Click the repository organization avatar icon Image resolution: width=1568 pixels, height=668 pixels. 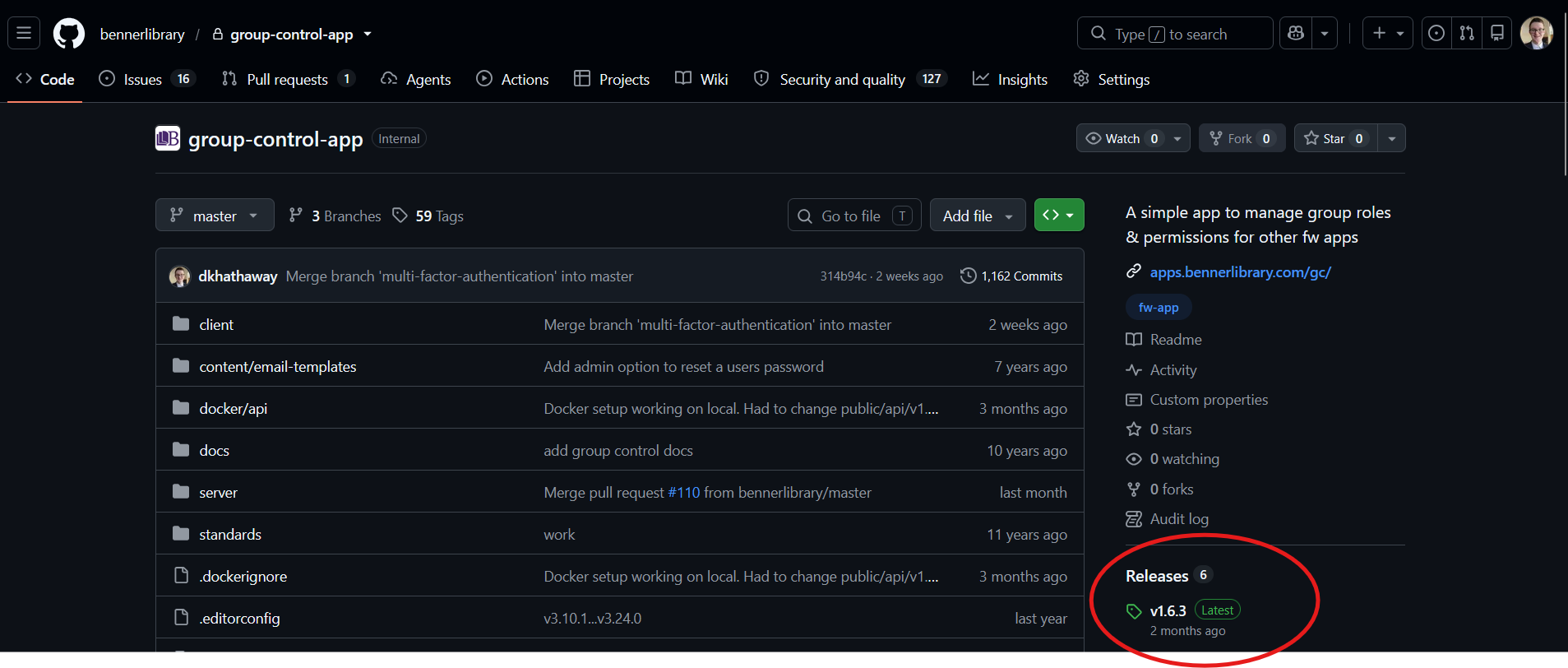click(x=168, y=138)
